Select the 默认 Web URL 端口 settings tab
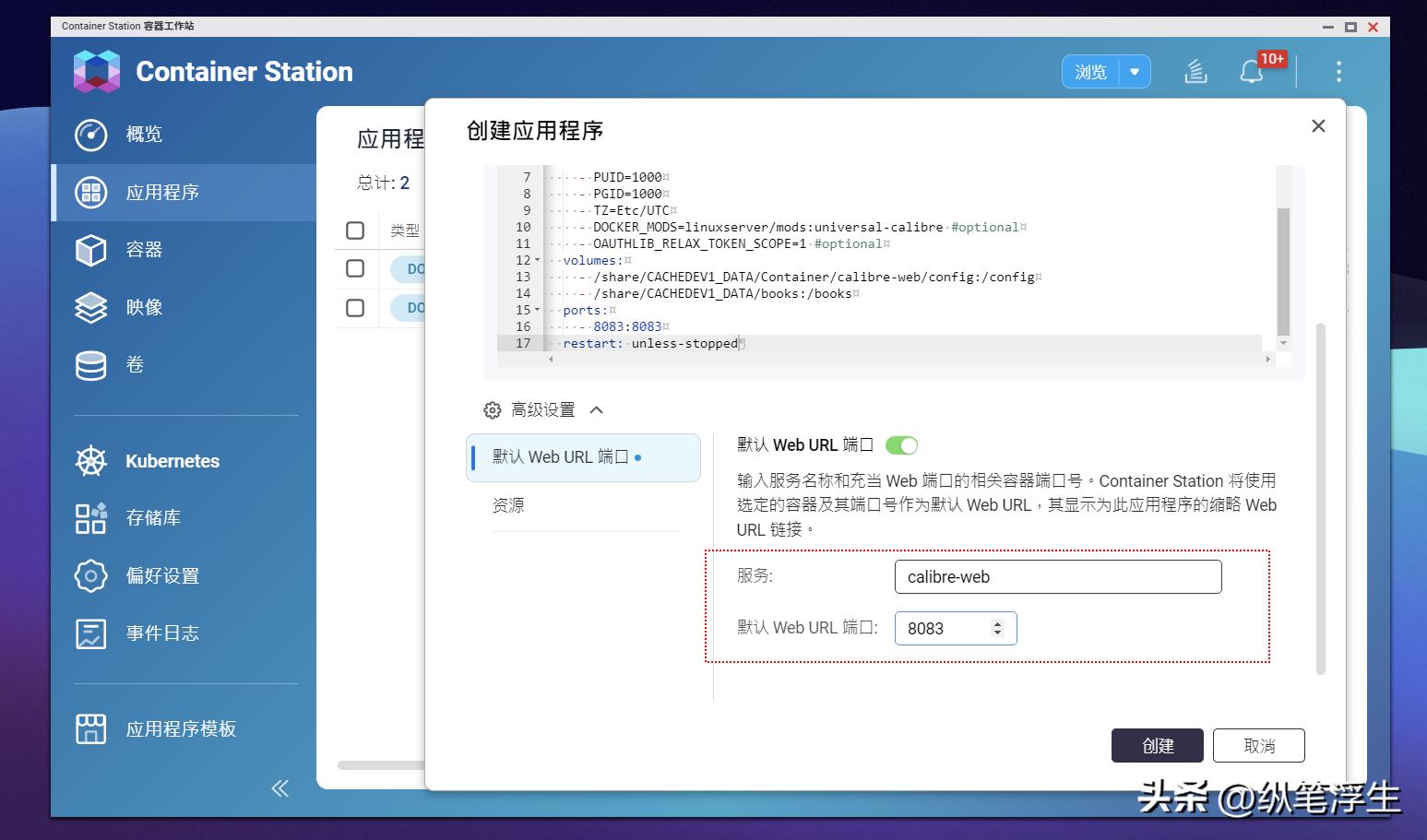 (583, 457)
